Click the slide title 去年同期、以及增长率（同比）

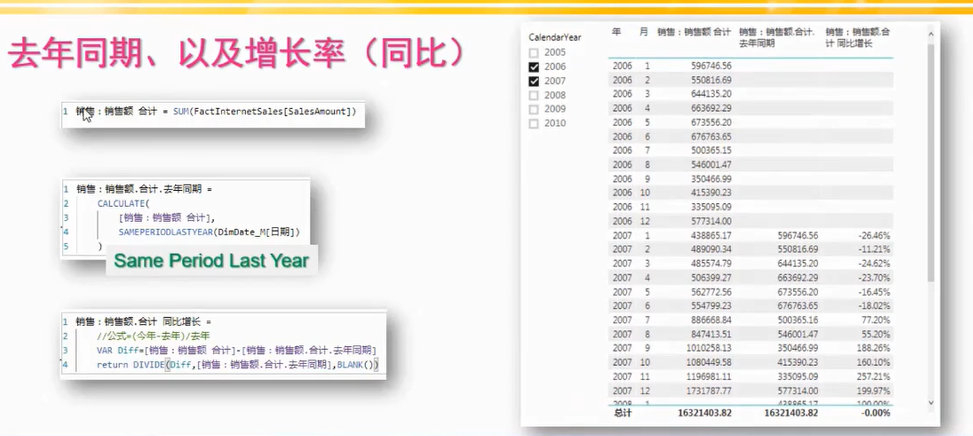coord(236,55)
